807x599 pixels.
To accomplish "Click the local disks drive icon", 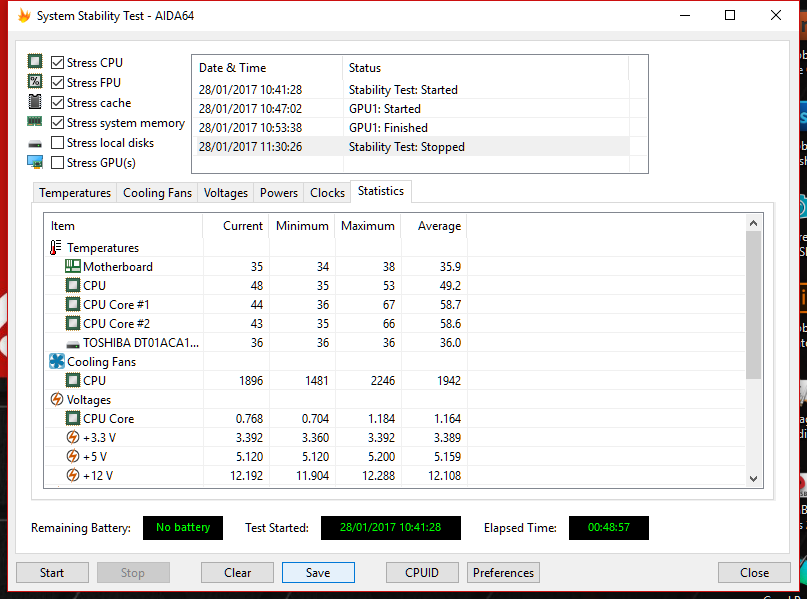I will (x=34, y=144).
